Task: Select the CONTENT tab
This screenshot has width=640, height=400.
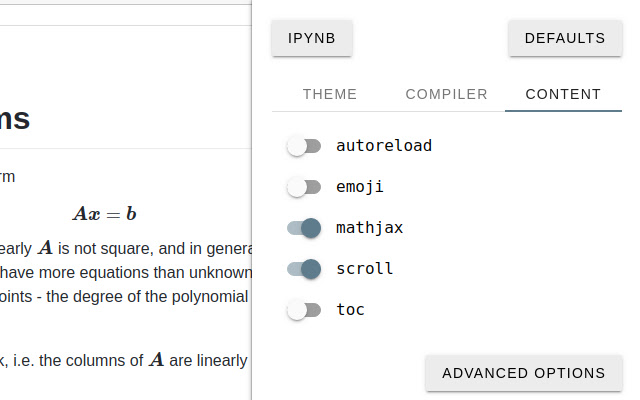Action: tap(563, 95)
